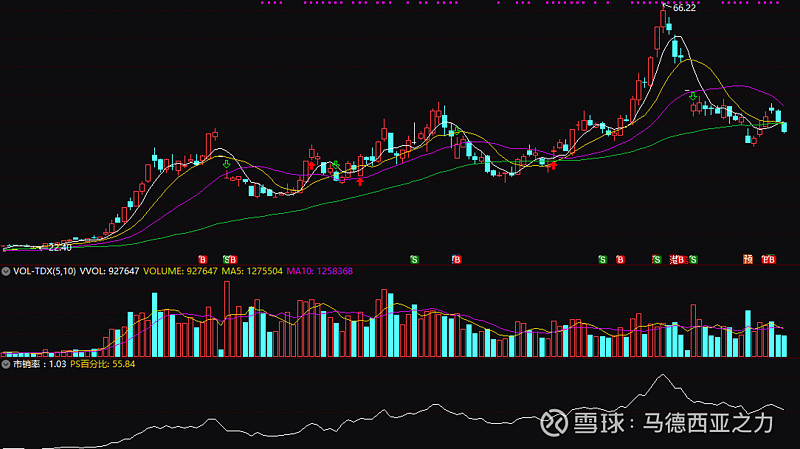
Task: Click the red up arrow beside the leftmost green down arrow
Action: click(x=312, y=165)
